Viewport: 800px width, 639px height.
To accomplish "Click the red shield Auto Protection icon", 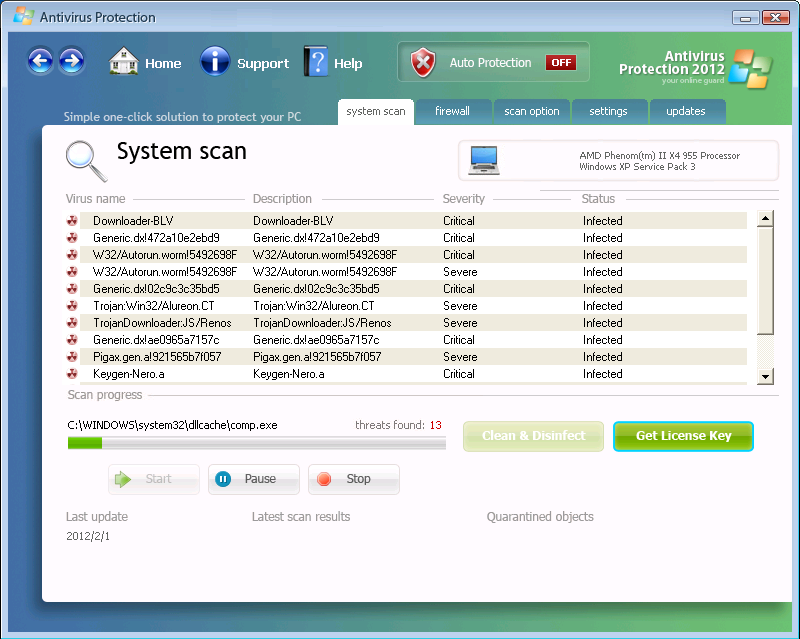I will tap(424, 62).
